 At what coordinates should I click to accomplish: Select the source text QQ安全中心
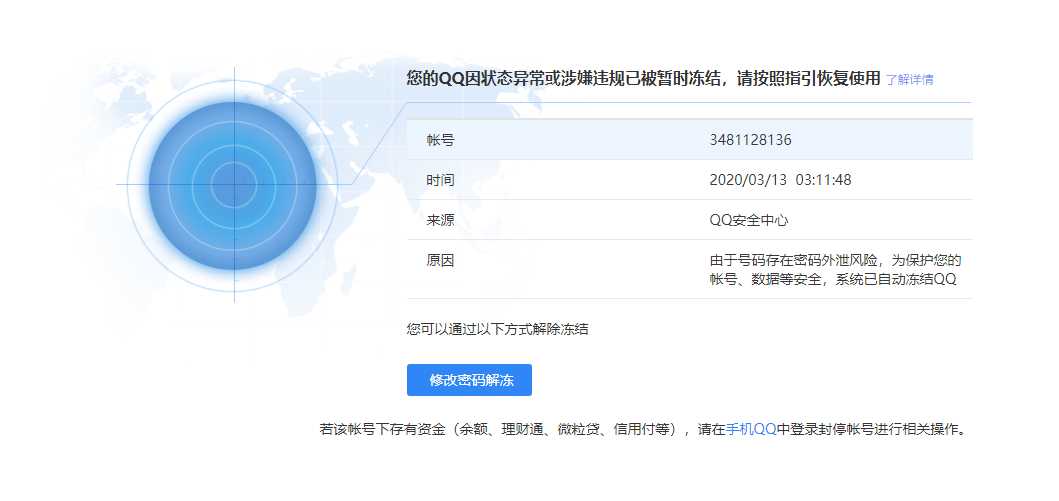tap(749, 220)
